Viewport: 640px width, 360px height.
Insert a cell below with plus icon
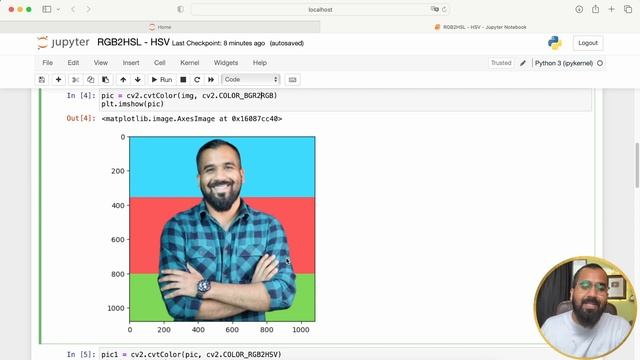pos(58,80)
